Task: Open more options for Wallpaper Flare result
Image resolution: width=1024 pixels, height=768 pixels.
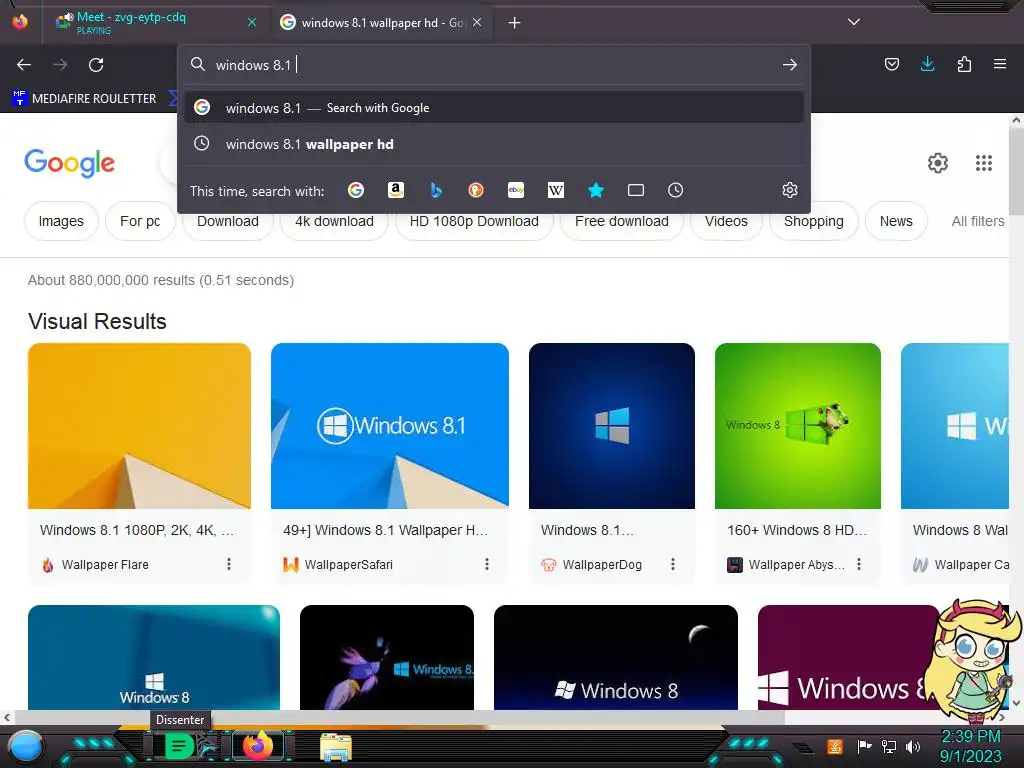Action: point(229,564)
